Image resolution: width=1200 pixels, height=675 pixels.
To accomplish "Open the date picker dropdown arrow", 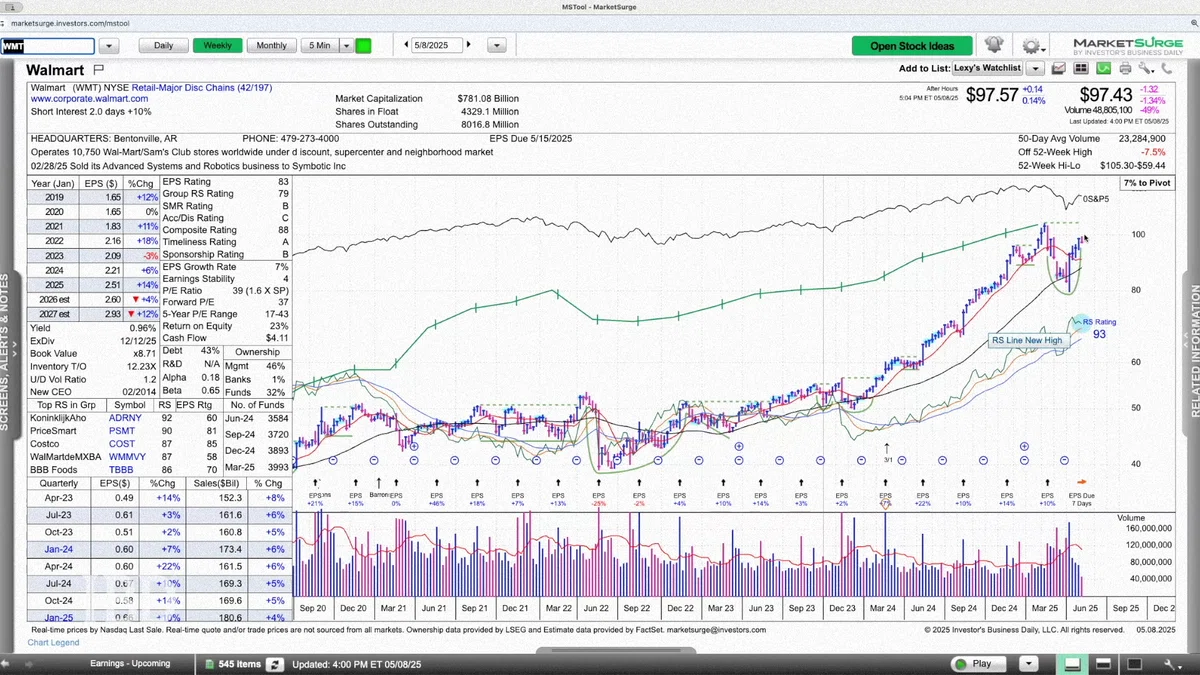I will tap(497, 46).
